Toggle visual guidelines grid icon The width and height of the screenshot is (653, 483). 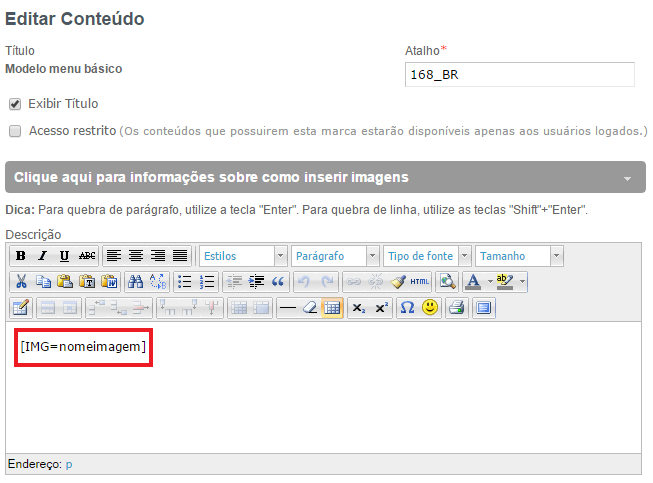(332, 308)
